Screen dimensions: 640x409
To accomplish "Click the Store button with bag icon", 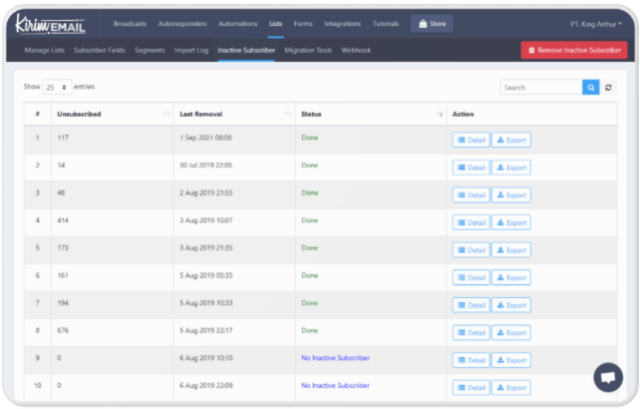I will 433,23.
